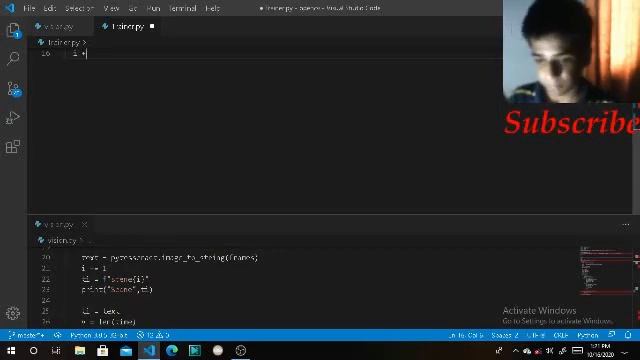The width and height of the screenshot is (640, 360).
Task: Select the Python interpreter in status bar
Action: pos(99,335)
